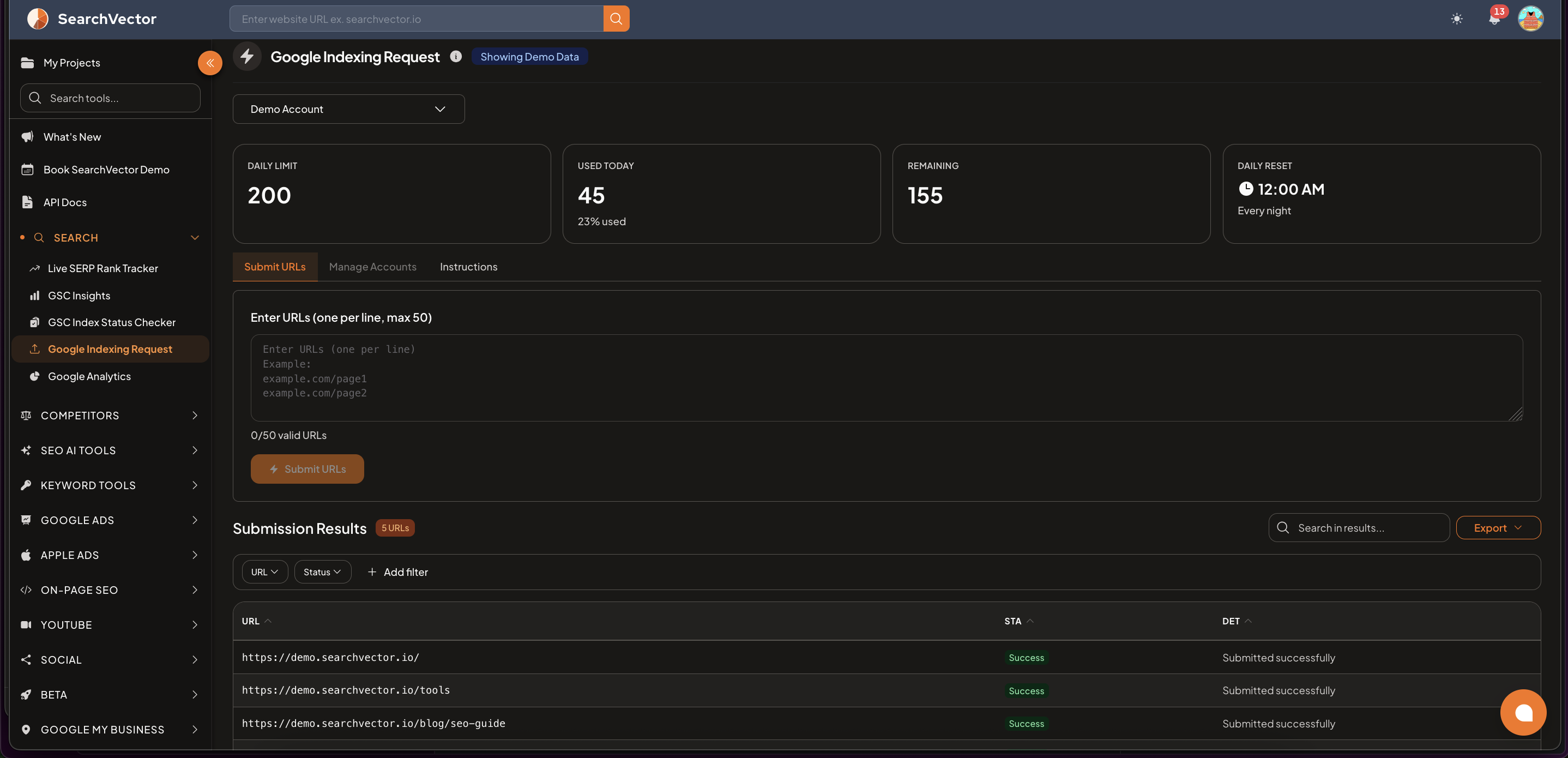Open the Demo Account dropdown

[348, 109]
